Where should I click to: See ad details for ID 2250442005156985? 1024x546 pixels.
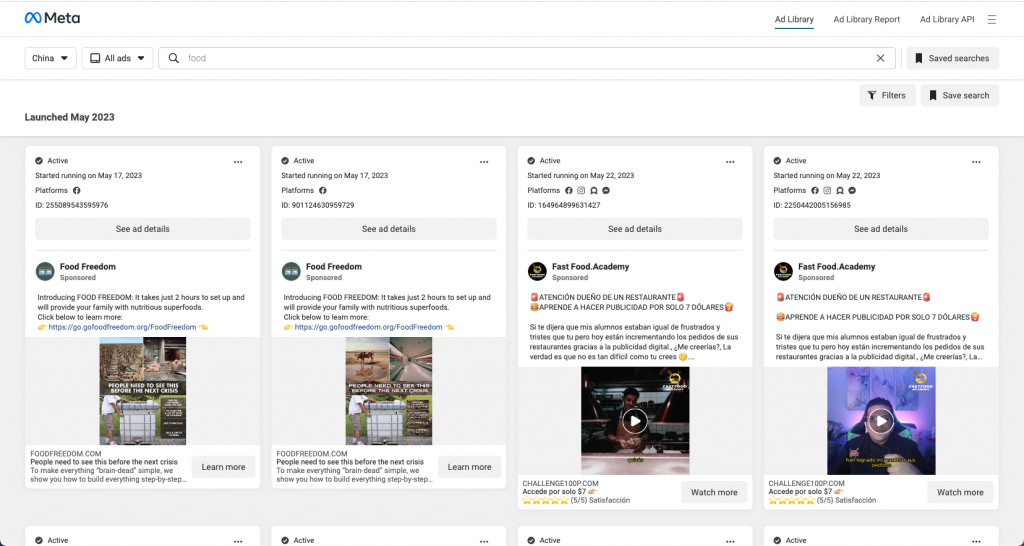point(881,229)
